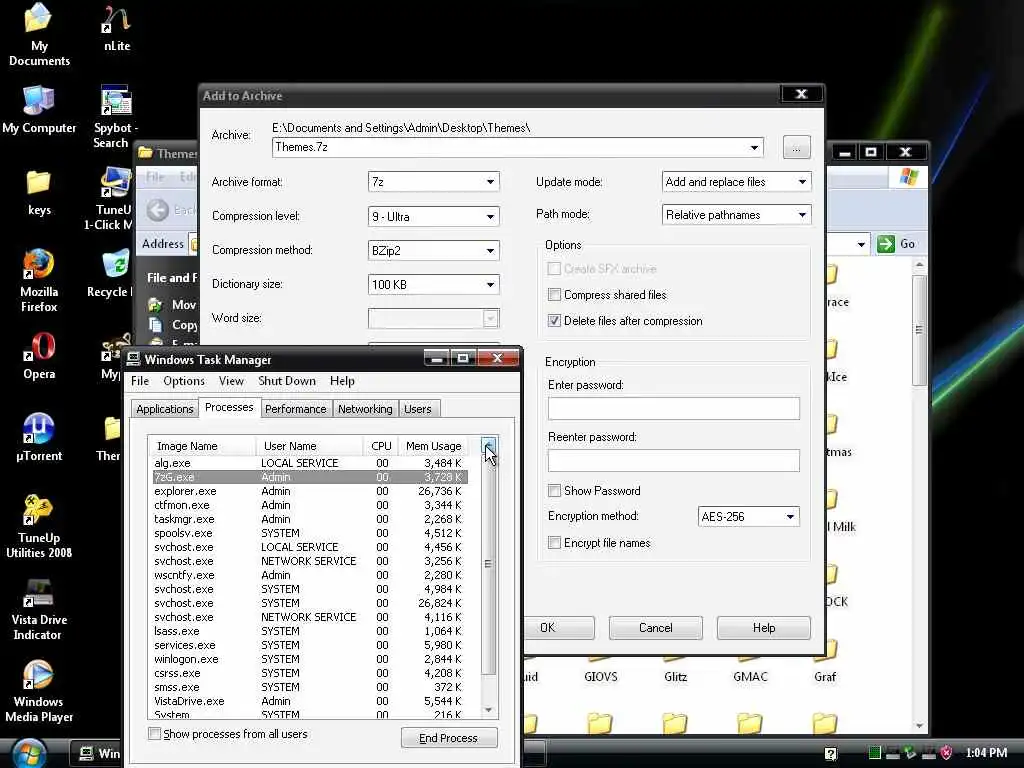Enable Compress shared files checkbox
Viewport: 1024px width, 768px height.
(554, 295)
